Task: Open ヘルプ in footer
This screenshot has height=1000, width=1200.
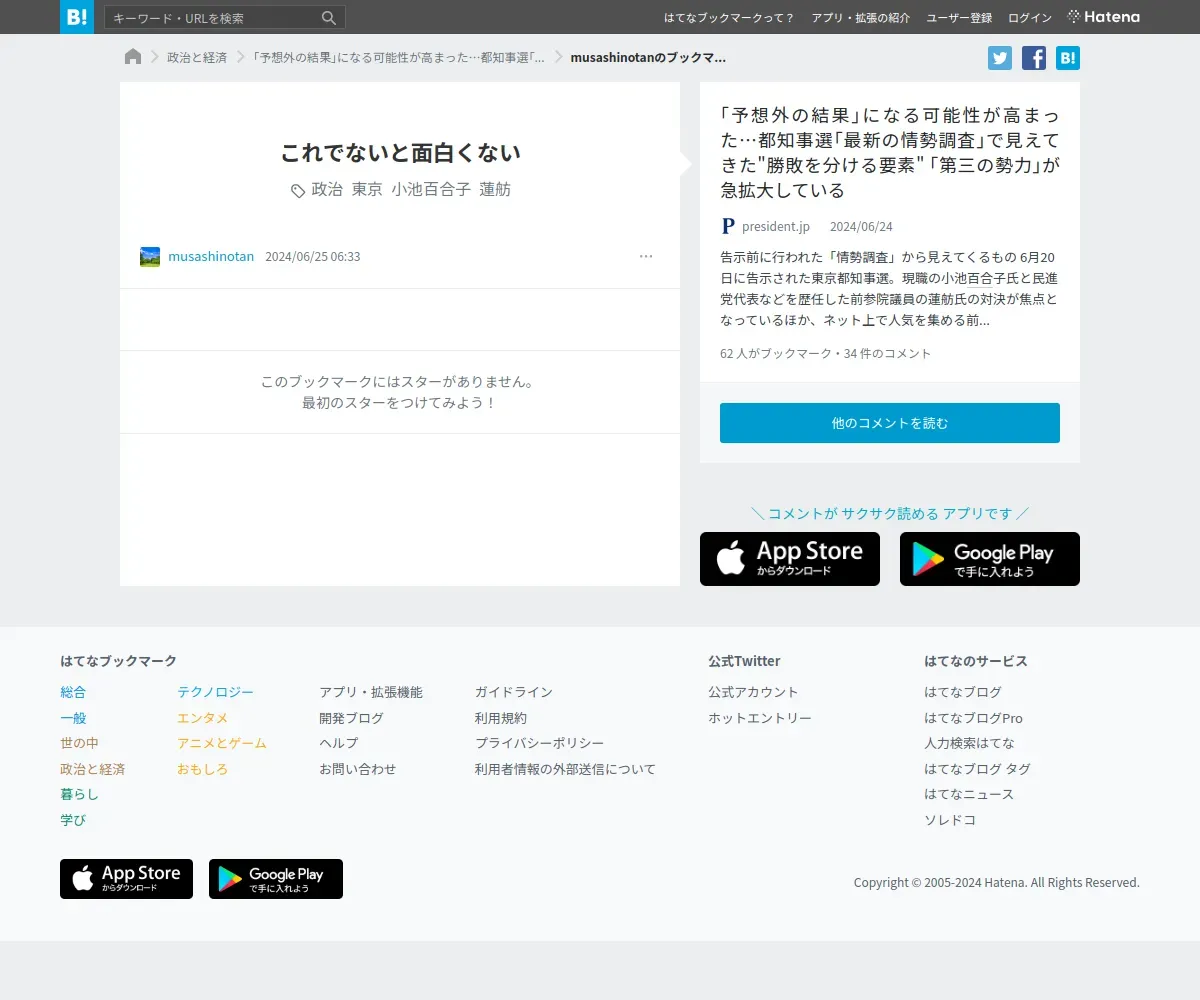Action: [x=338, y=743]
